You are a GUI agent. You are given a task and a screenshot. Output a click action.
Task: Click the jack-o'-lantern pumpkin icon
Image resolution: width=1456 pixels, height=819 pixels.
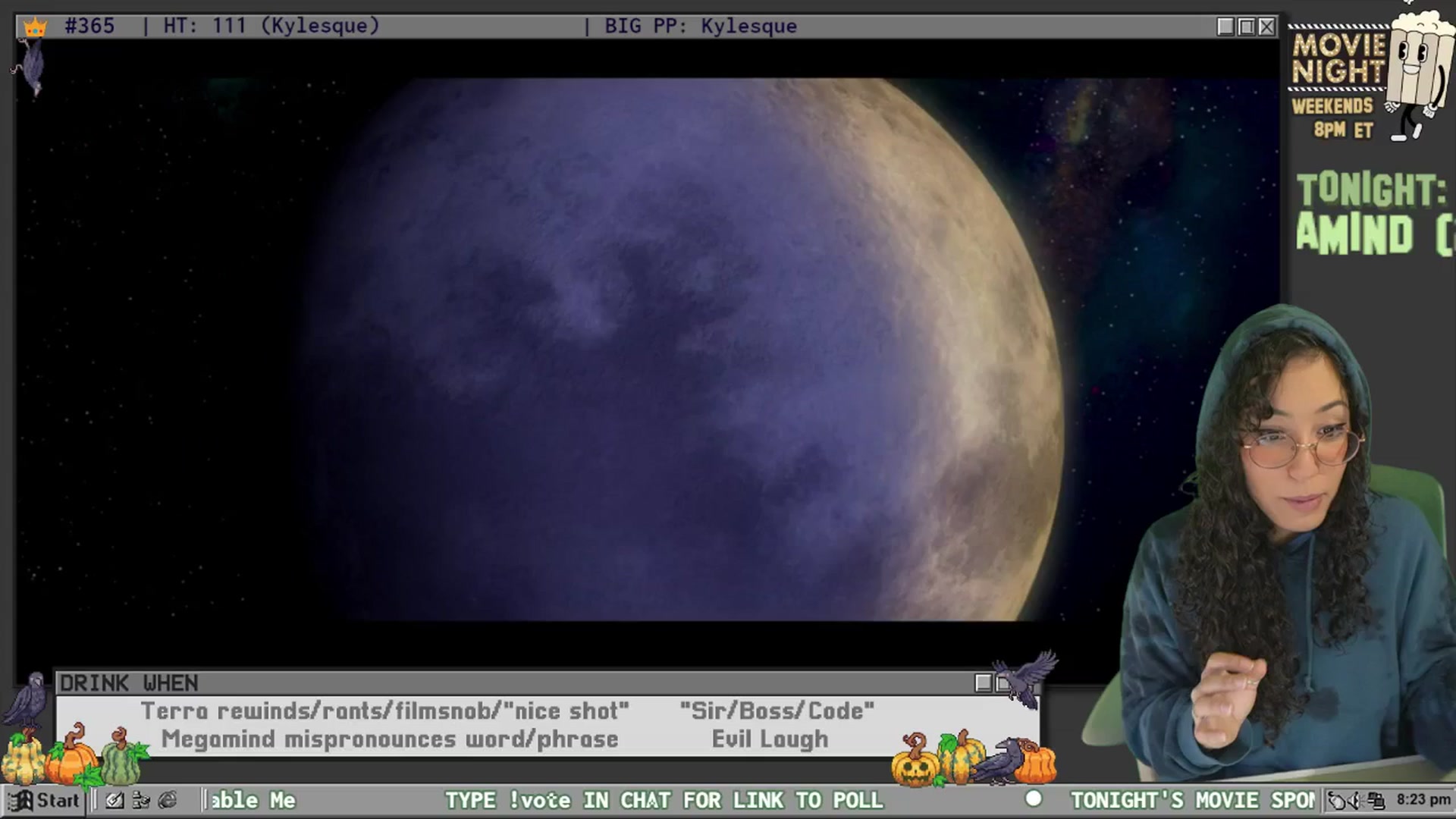click(x=915, y=761)
